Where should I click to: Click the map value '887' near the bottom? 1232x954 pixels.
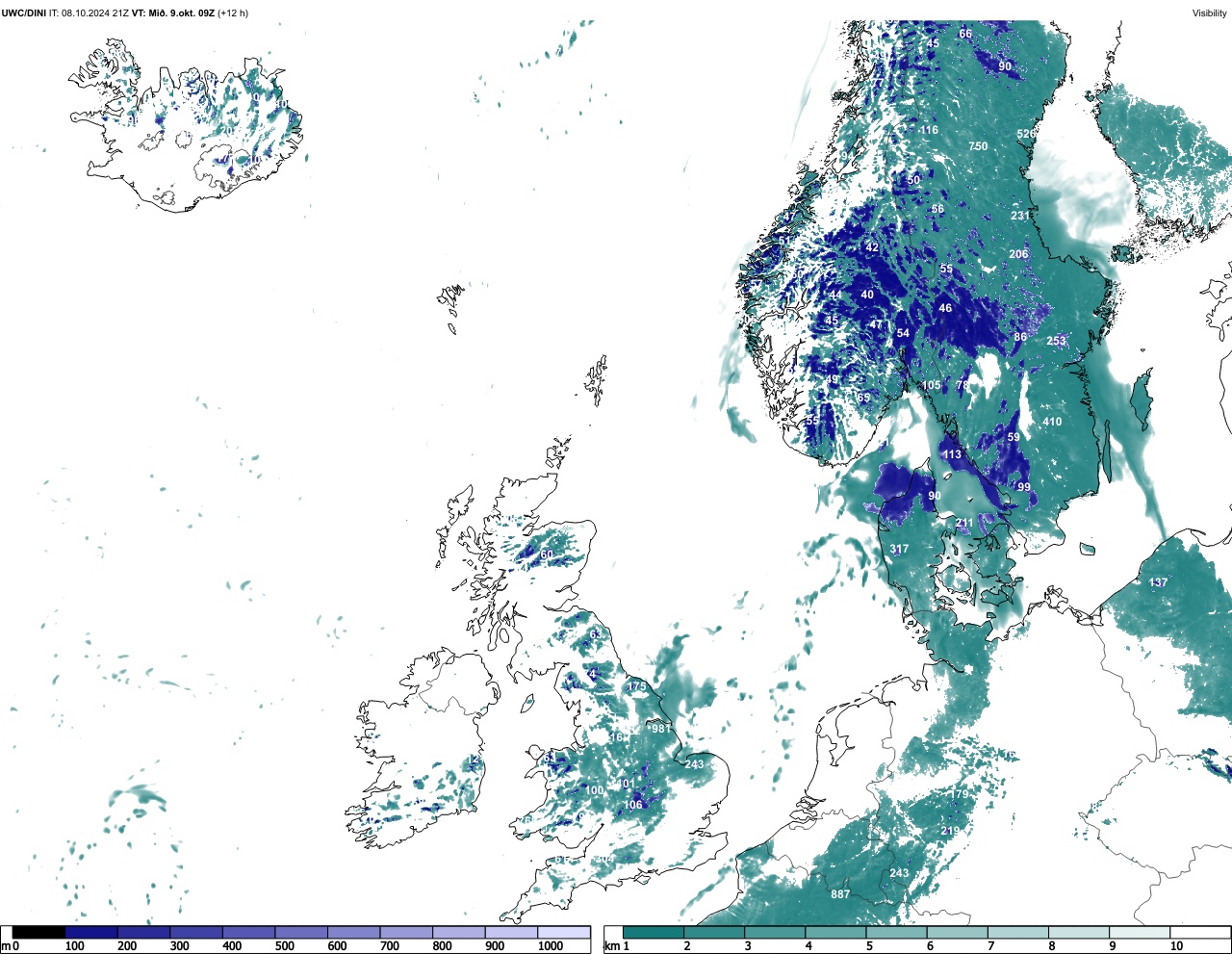click(840, 894)
